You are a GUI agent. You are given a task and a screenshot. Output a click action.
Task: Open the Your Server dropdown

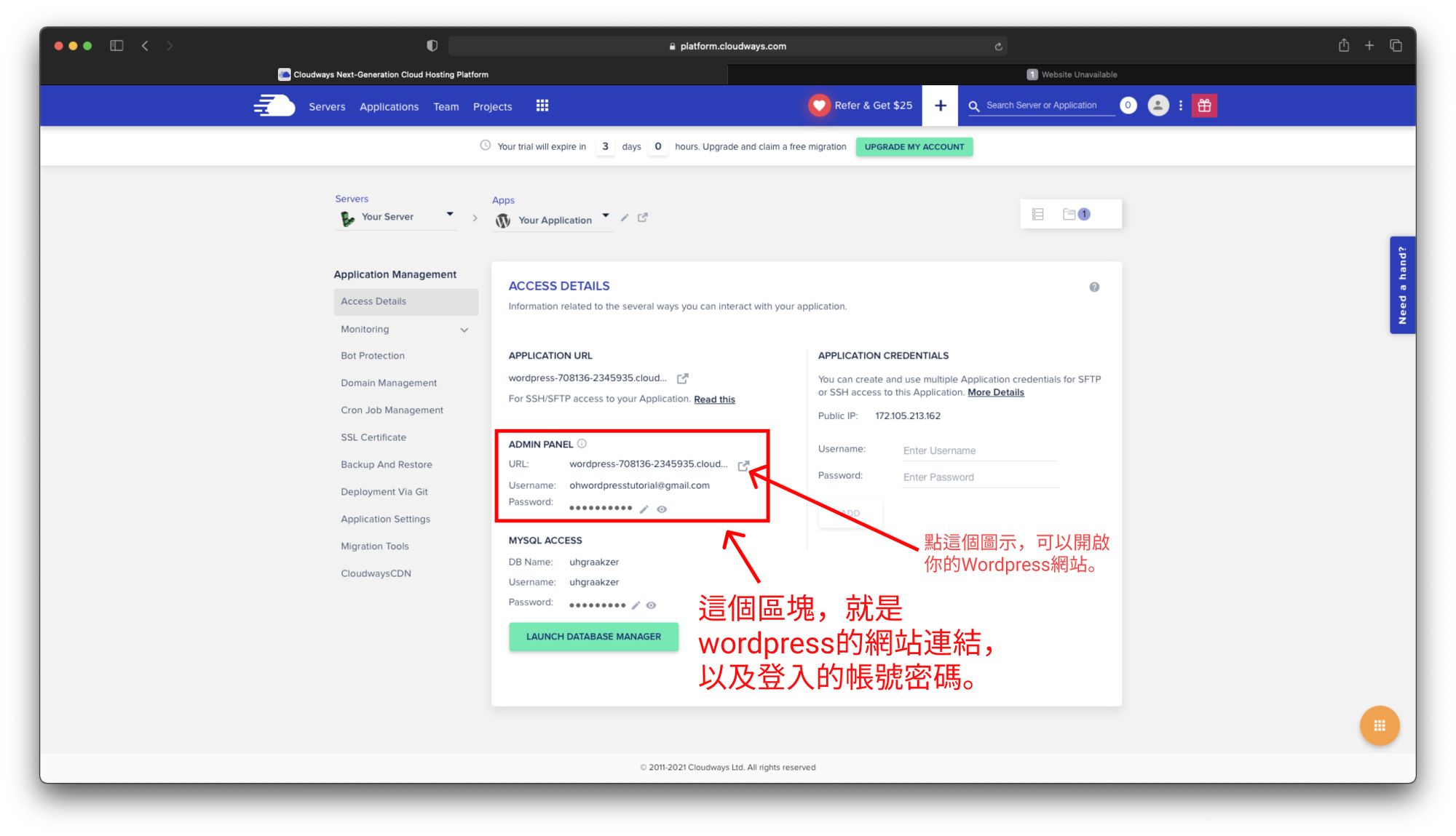pyautogui.click(x=397, y=217)
